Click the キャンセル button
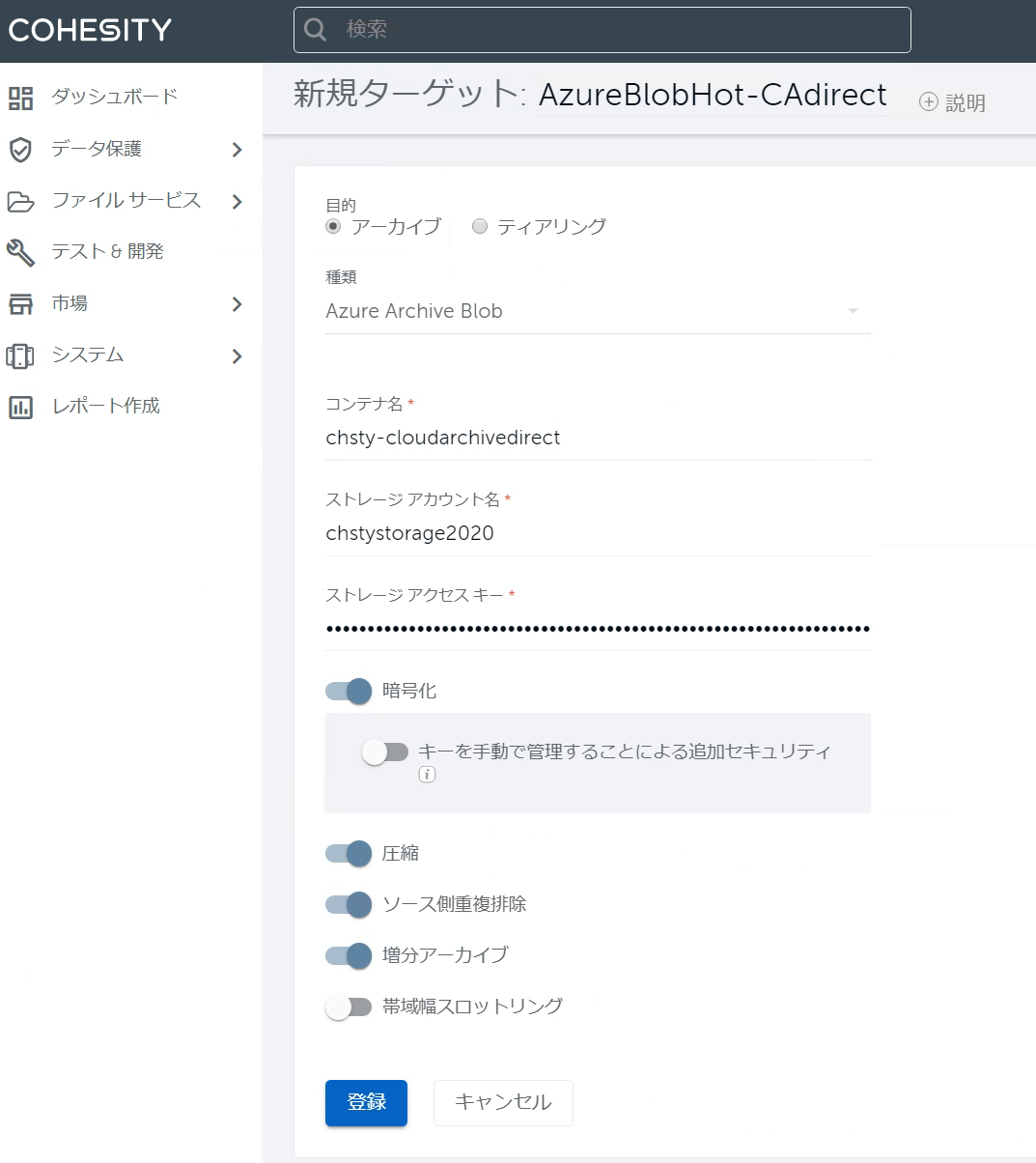Viewport: 1036px width, 1163px height. (x=503, y=1103)
